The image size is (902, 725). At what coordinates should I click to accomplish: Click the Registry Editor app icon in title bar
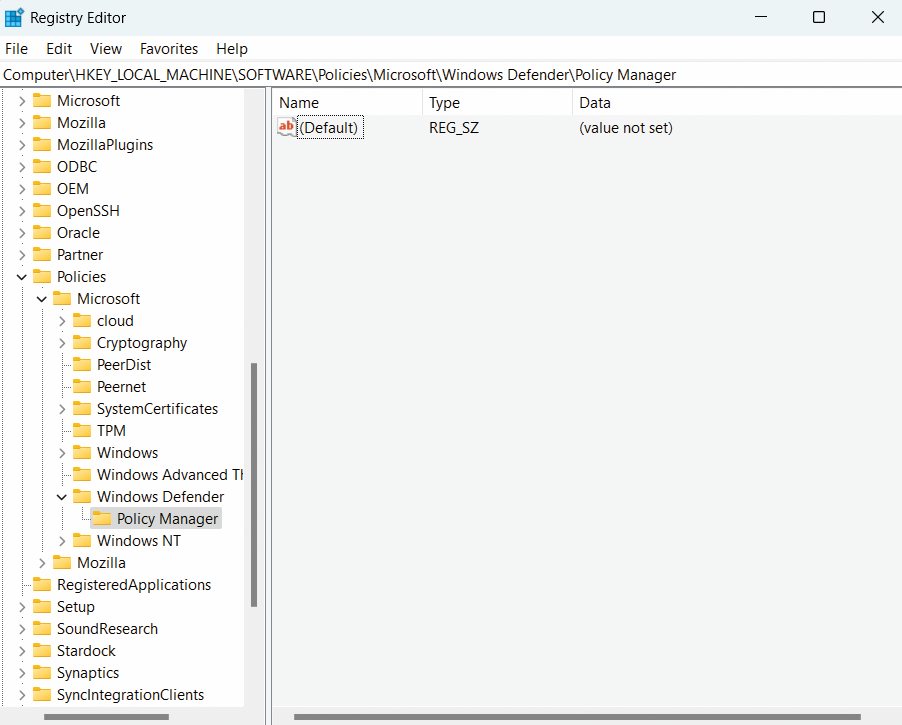point(14,17)
